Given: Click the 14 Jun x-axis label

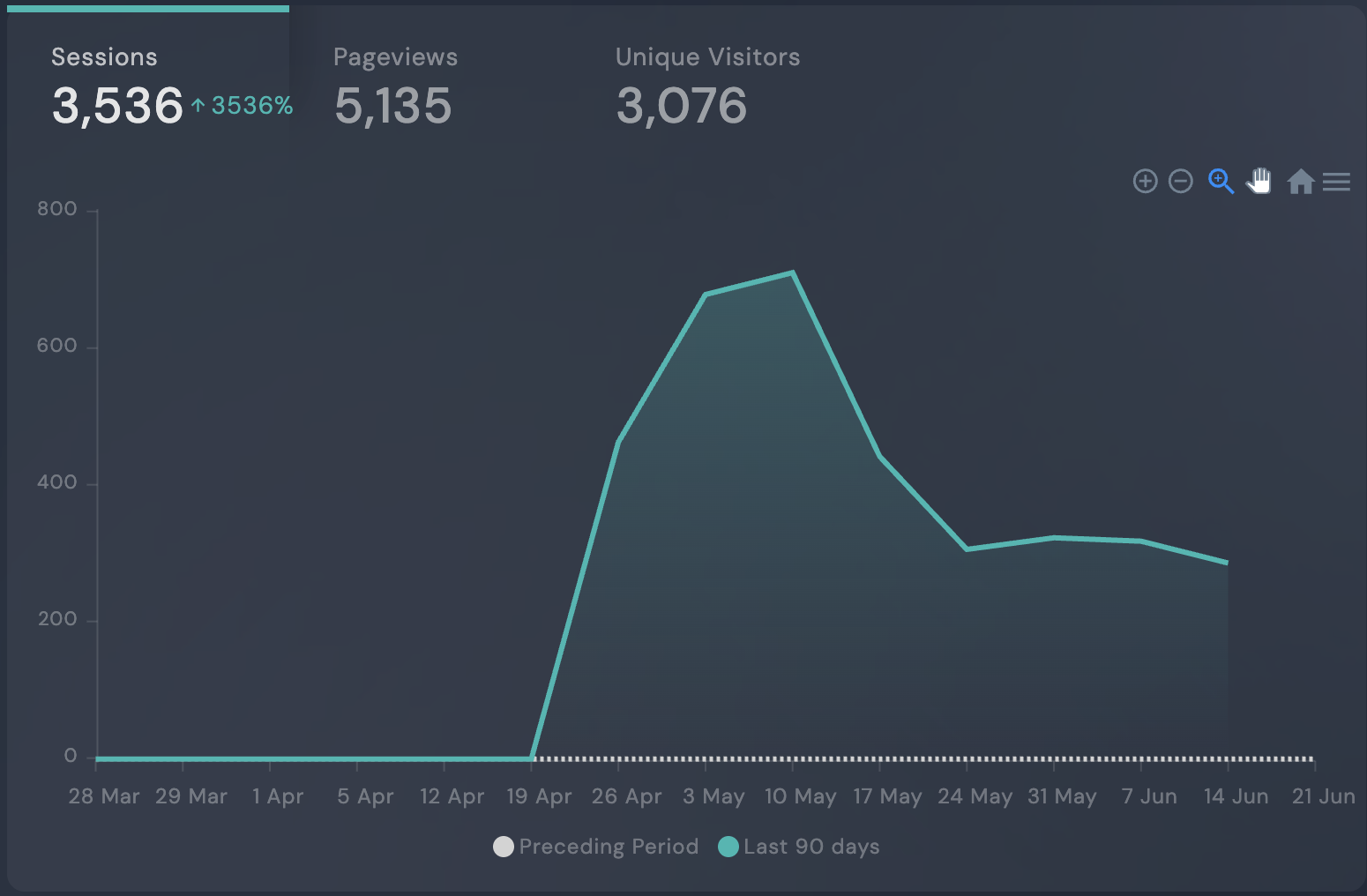Looking at the screenshot, I should click(1236, 796).
